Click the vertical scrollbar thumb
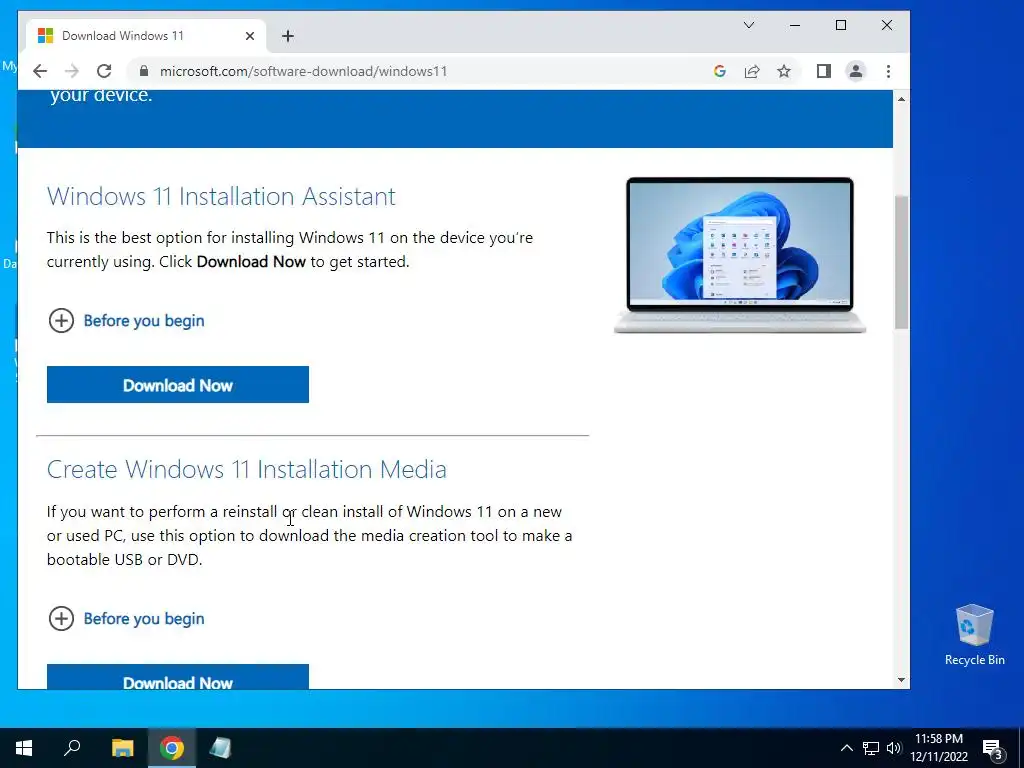Screen dimensions: 1024x768 coord(901,262)
